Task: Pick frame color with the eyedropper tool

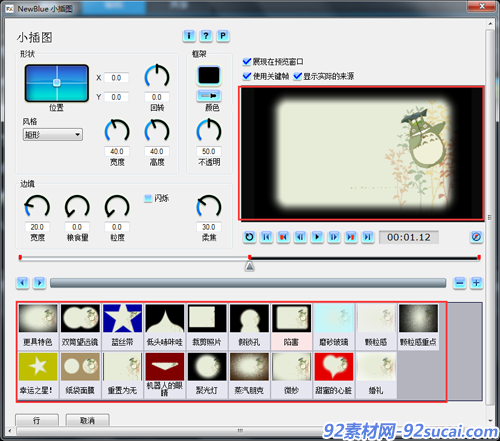Action: [209, 96]
